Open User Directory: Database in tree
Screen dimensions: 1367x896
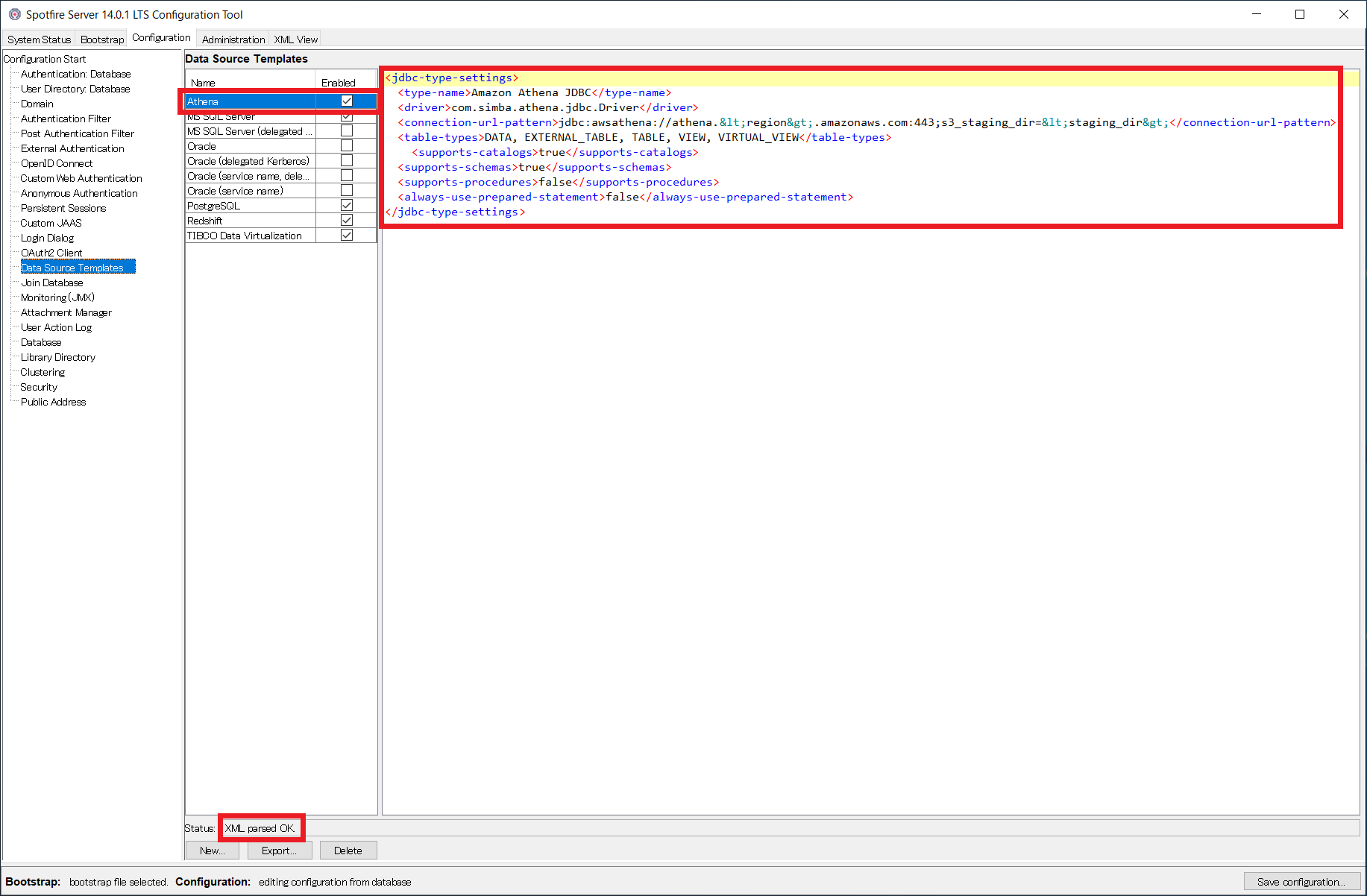pyautogui.click(x=75, y=89)
